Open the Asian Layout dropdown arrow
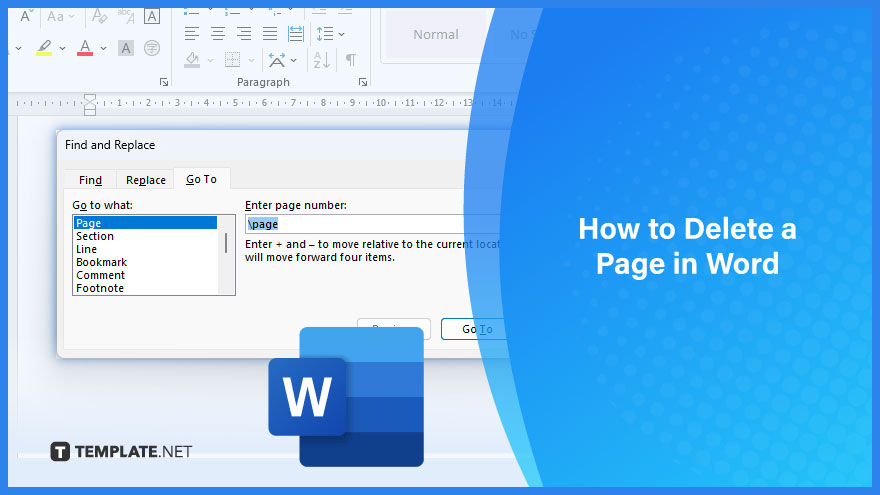Viewport: 880px width, 495px height. pos(294,60)
